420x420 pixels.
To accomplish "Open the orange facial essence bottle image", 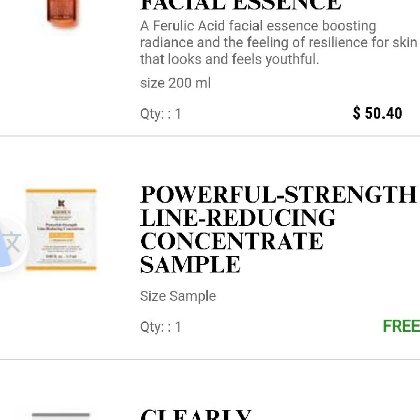I will 62,12.
